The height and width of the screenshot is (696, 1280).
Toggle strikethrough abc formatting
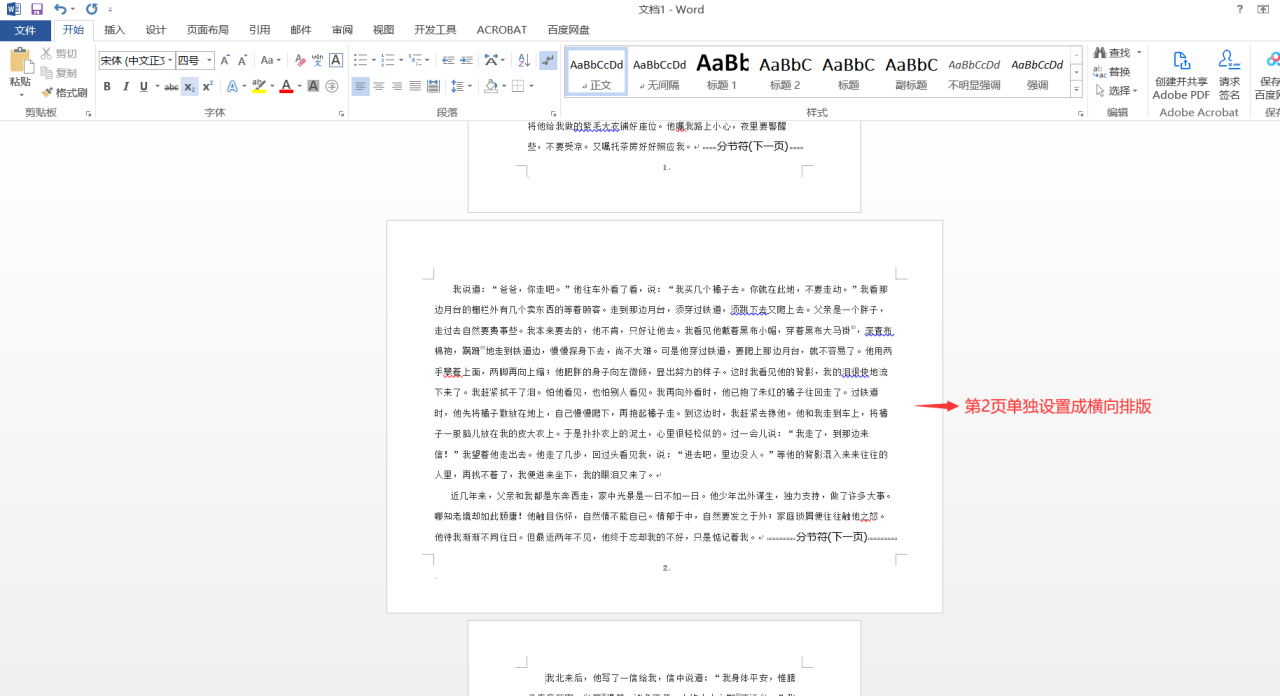point(171,86)
